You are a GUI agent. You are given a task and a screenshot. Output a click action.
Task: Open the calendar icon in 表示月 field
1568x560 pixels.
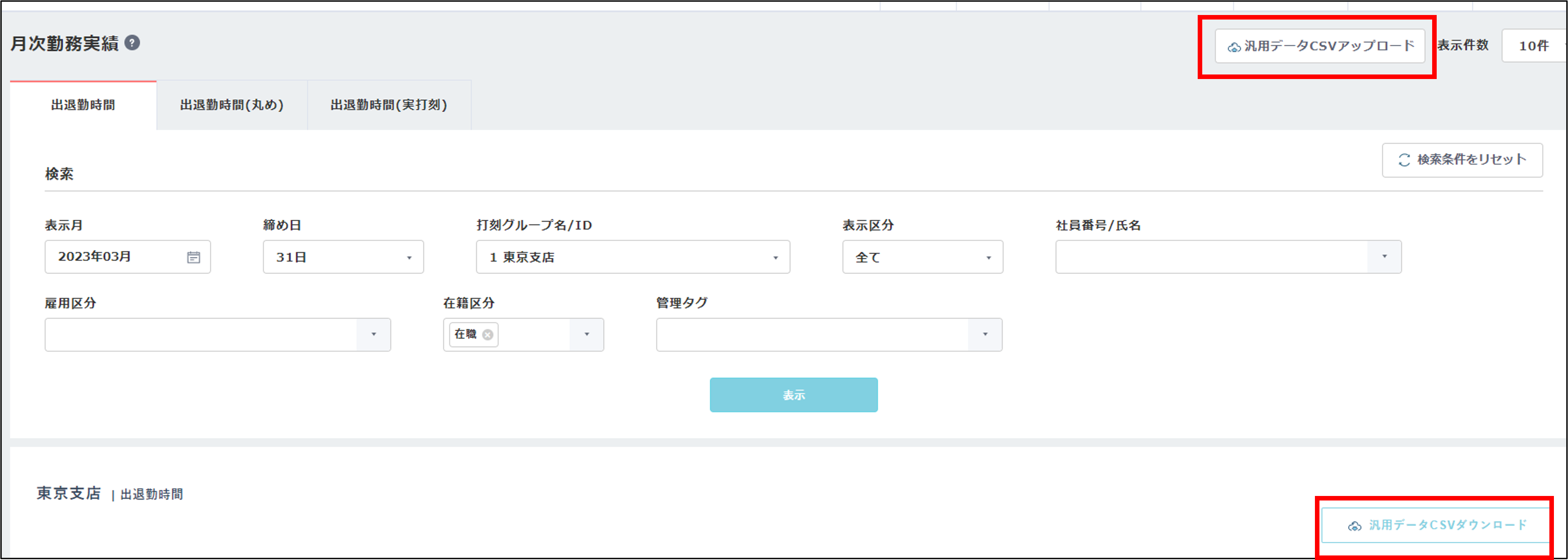pyautogui.click(x=194, y=258)
